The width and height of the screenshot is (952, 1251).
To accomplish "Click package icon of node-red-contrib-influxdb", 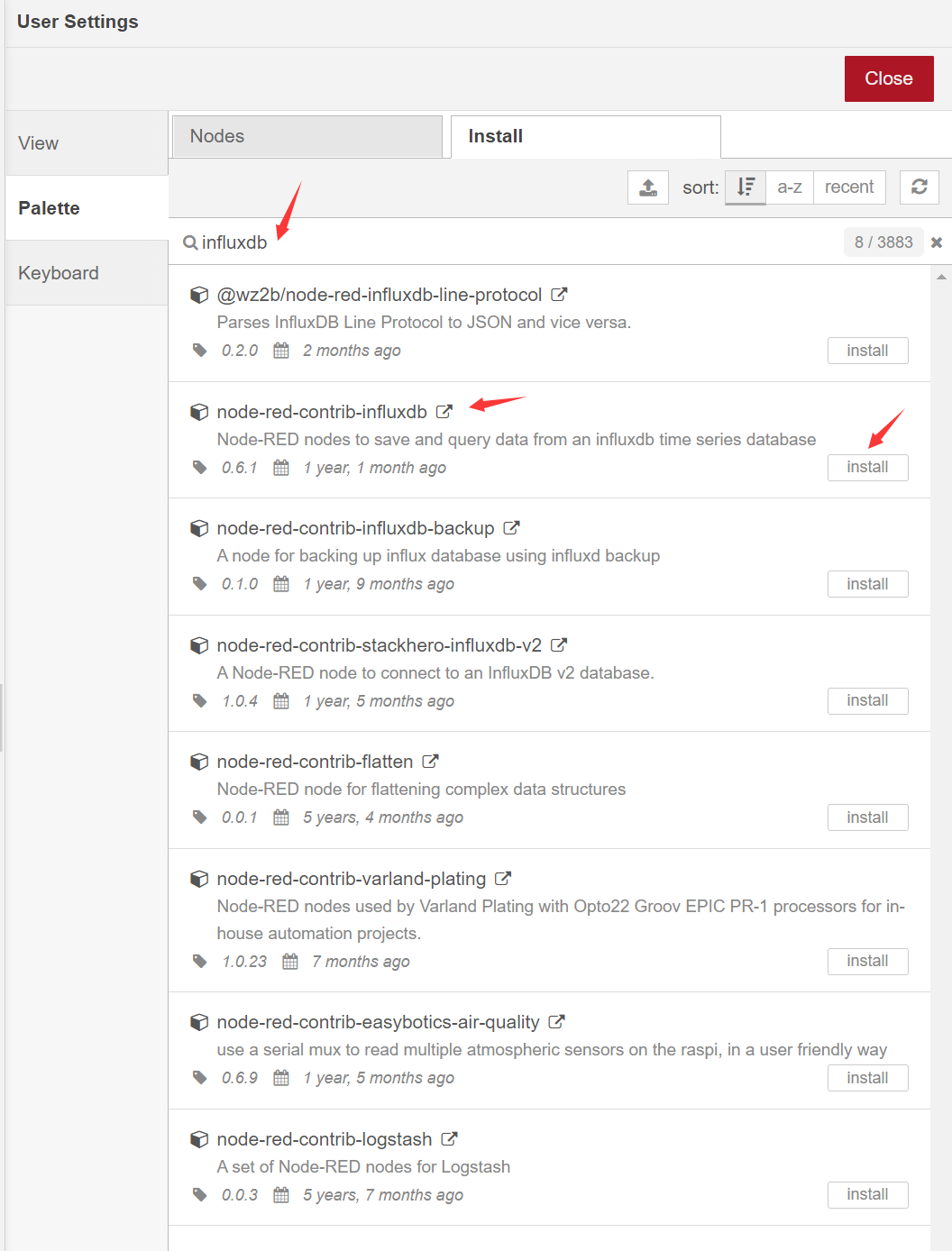I will [199, 412].
